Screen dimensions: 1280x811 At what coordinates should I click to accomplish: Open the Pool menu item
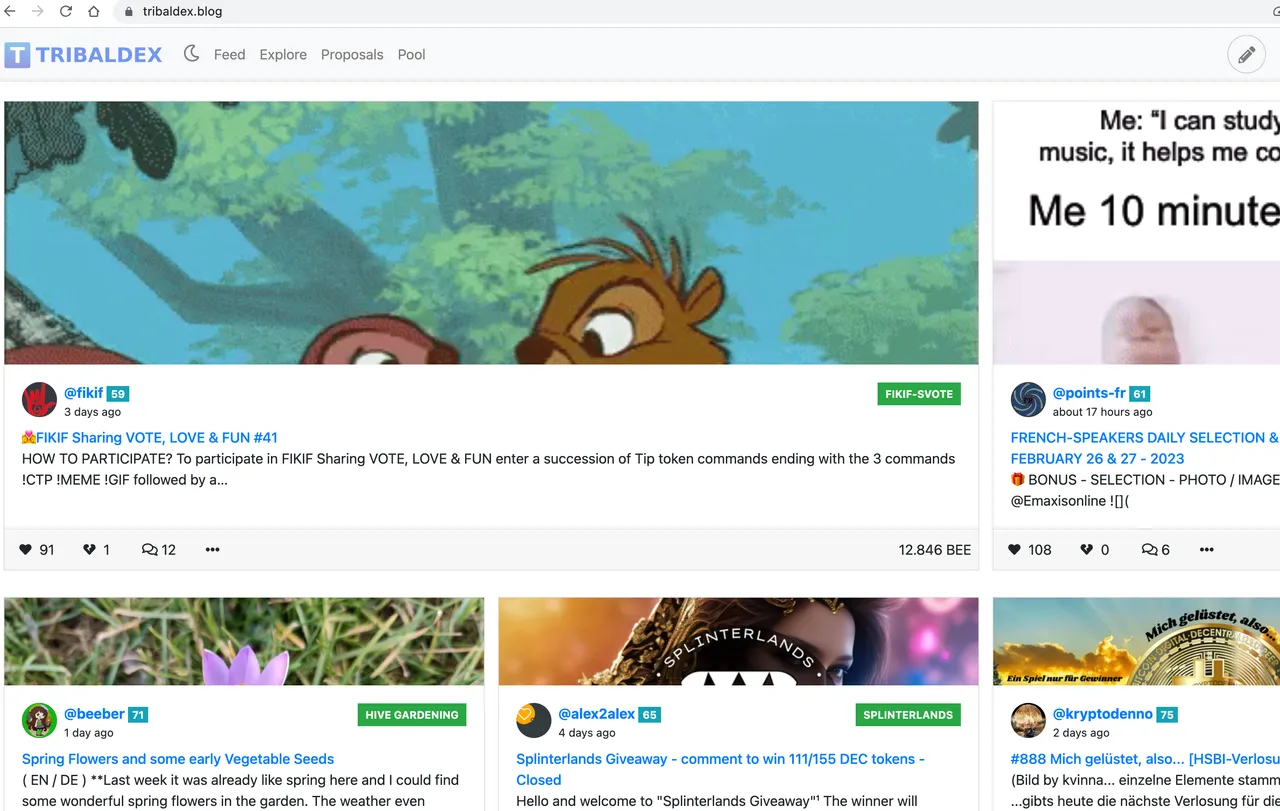411,55
